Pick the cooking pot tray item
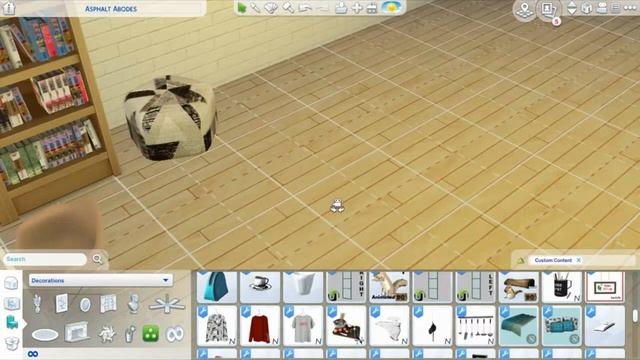This screenshot has height=360, width=640. click(346, 326)
